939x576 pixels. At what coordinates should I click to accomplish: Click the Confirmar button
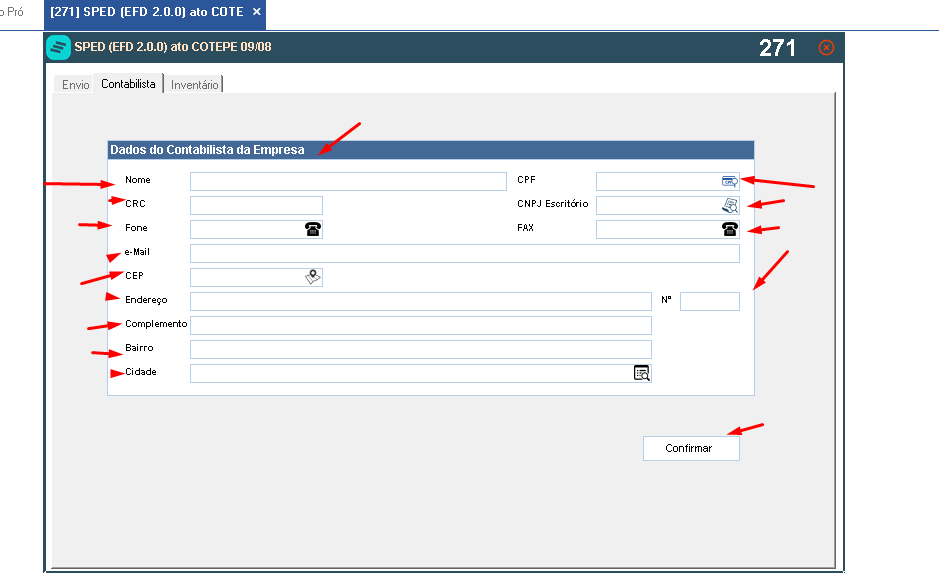(691, 448)
